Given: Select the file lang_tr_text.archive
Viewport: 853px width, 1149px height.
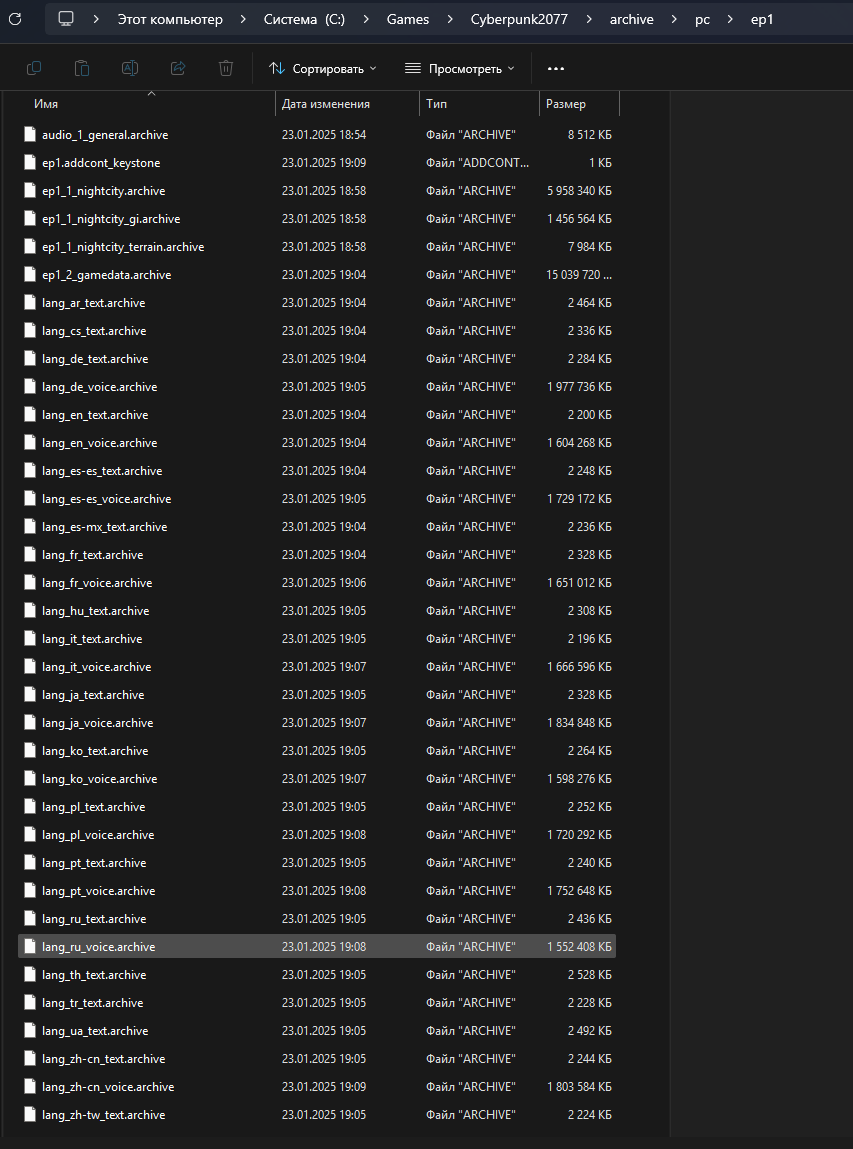Looking at the screenshot, I should pos(317,1002).
